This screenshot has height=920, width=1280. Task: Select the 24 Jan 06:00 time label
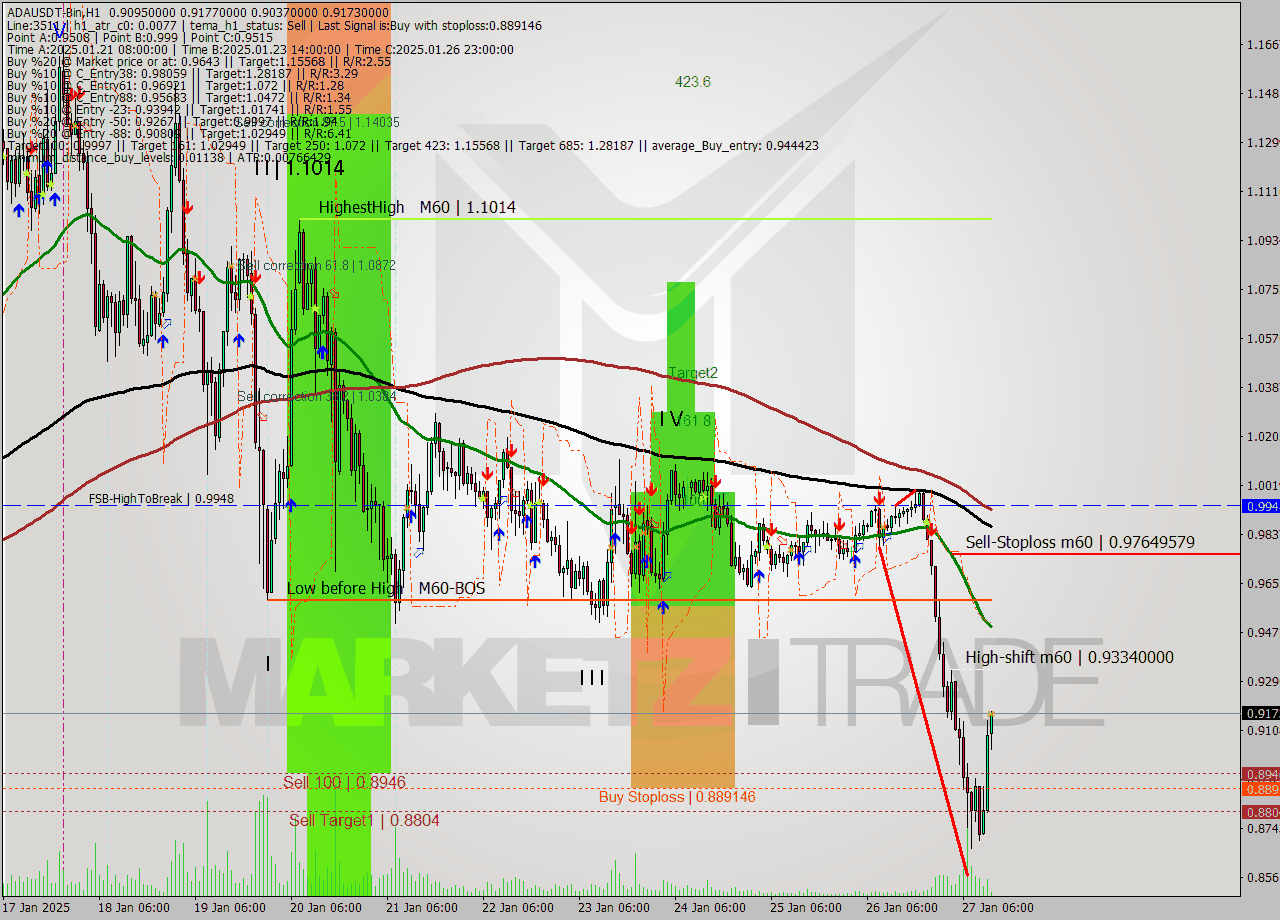(x=709, y=908)
